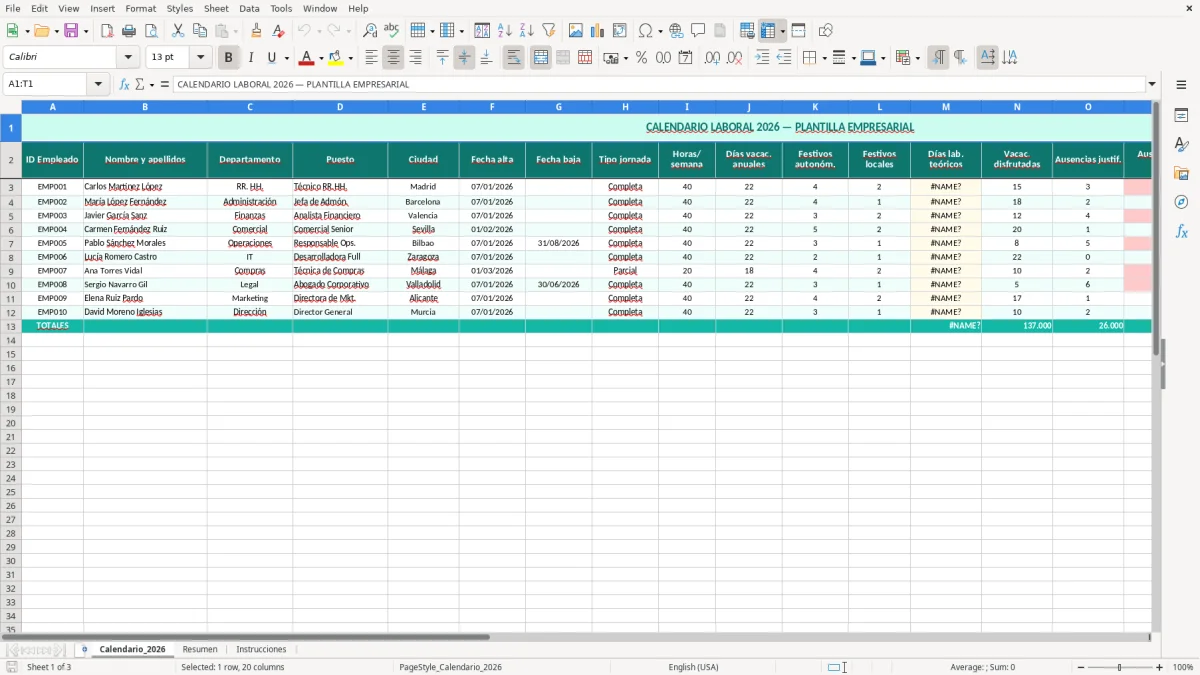This screenshot has height=675, width=1200.
Task: Open the Borders dropdown arrow
Action: pos(826,58)
